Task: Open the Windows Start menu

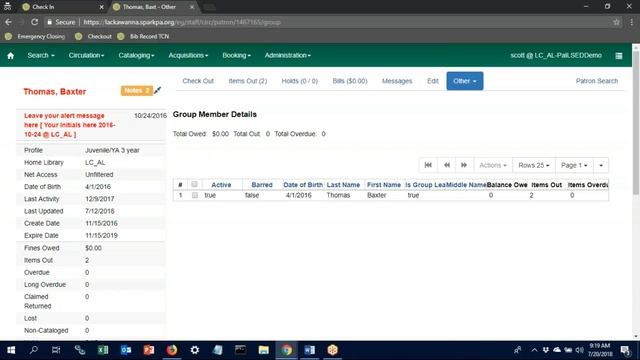Action: coord(11,350)
